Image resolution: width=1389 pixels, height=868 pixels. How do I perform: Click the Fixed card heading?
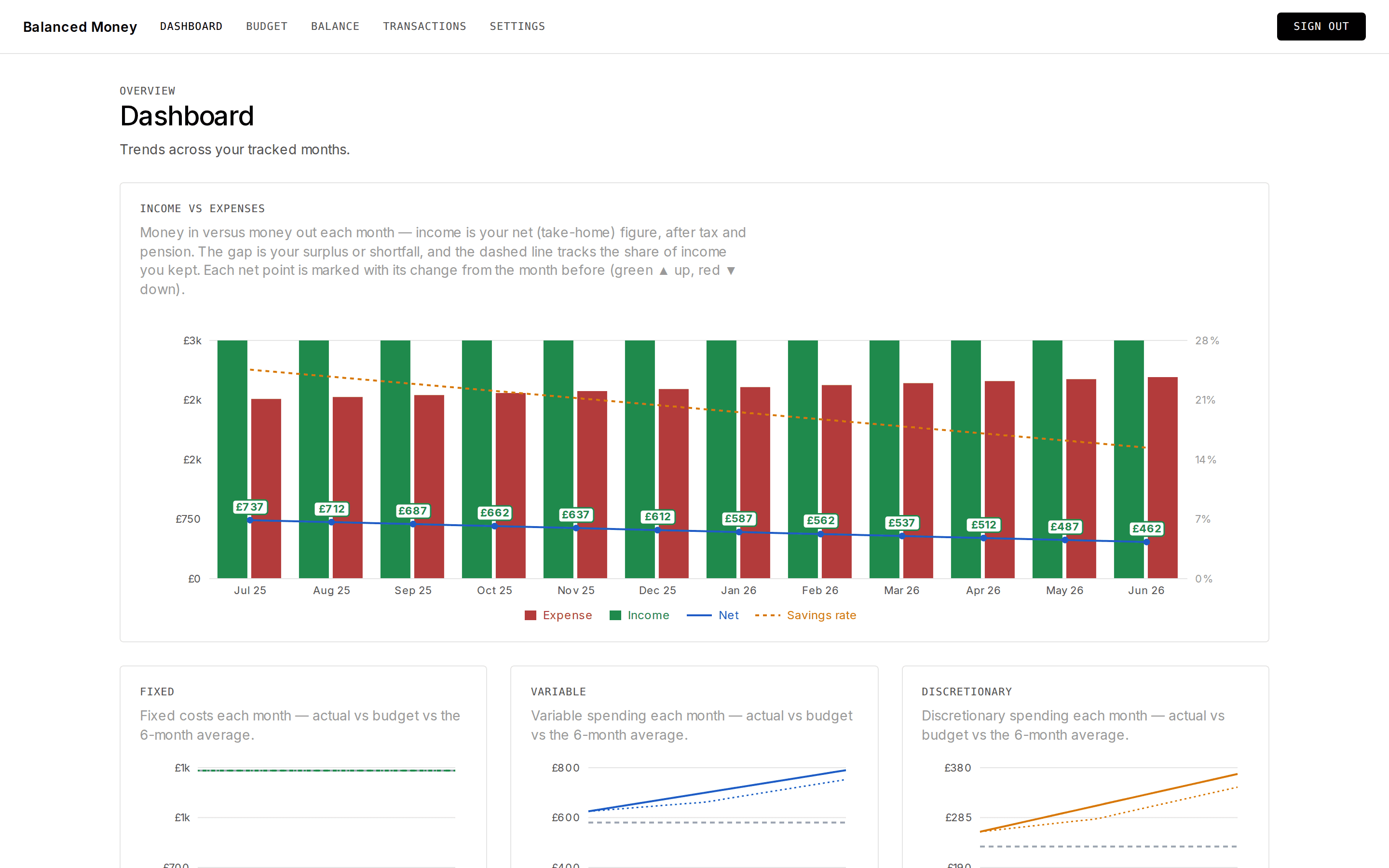coord(157,692)
